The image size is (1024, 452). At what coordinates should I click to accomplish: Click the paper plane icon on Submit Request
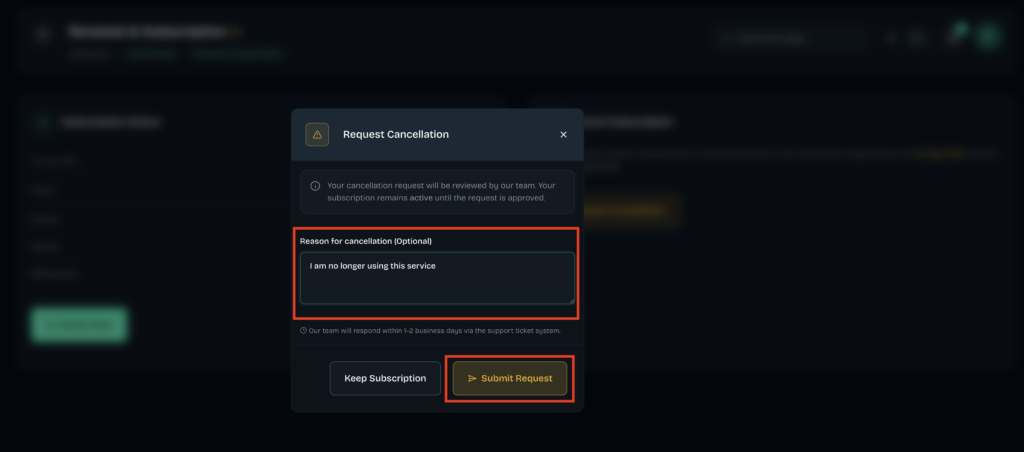[x=472, y=378]
